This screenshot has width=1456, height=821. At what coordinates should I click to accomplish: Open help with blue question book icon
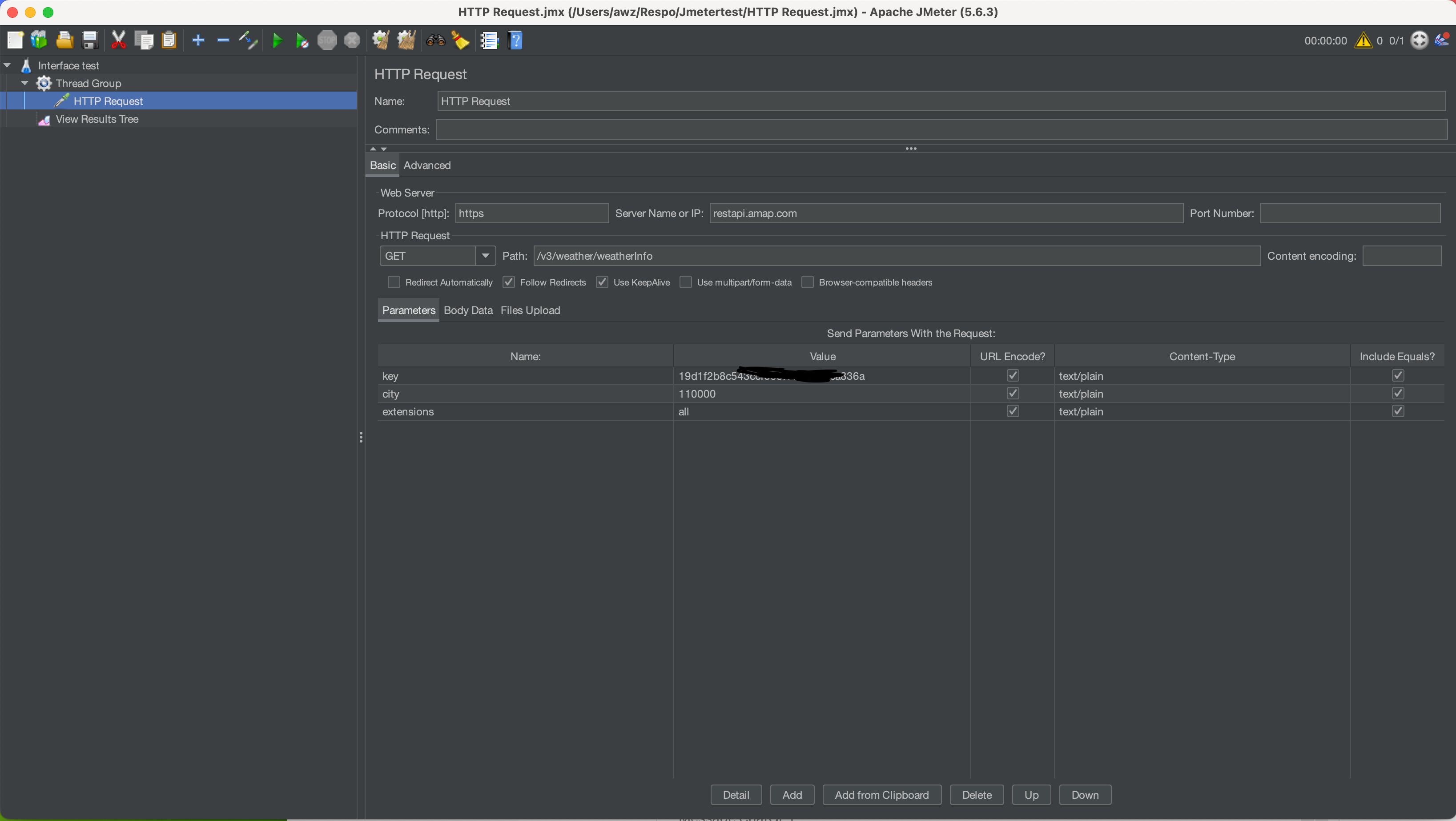click(x=515, y=40)
